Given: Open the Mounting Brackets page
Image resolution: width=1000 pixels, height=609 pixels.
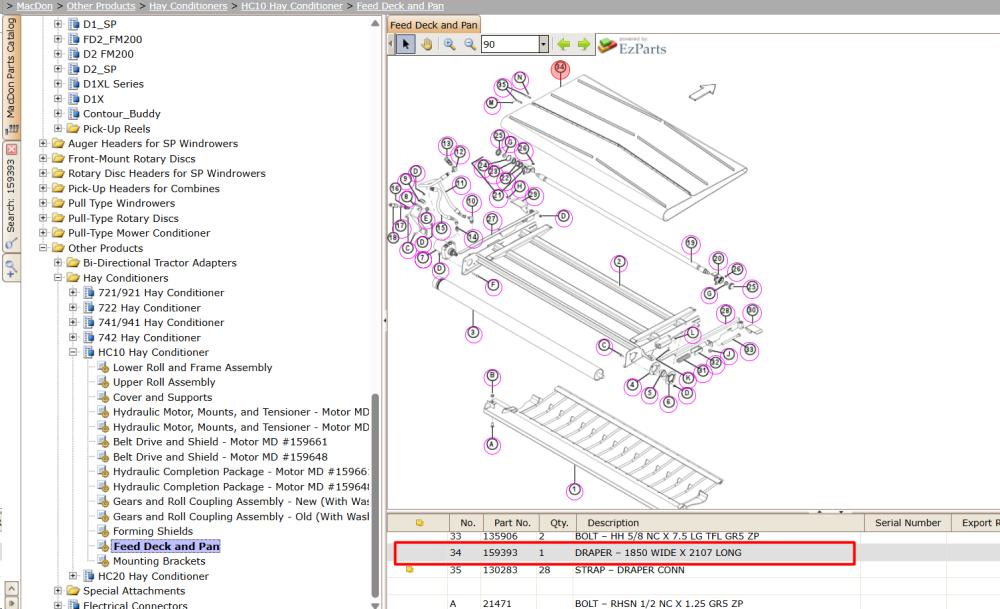Looking at the screenshot, I should 159,561.
